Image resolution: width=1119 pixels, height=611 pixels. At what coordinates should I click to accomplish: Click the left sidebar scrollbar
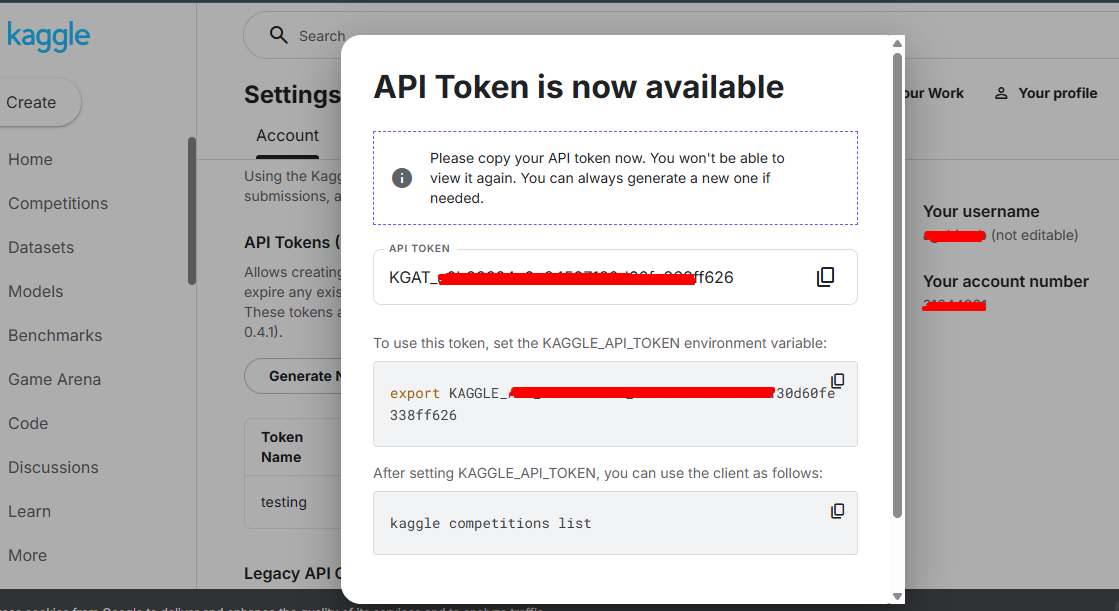tap(191, 210)
